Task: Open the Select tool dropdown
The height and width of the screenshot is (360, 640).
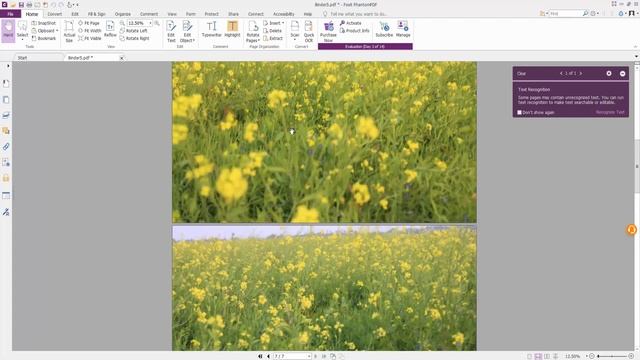Action: [x=22, y=40]
